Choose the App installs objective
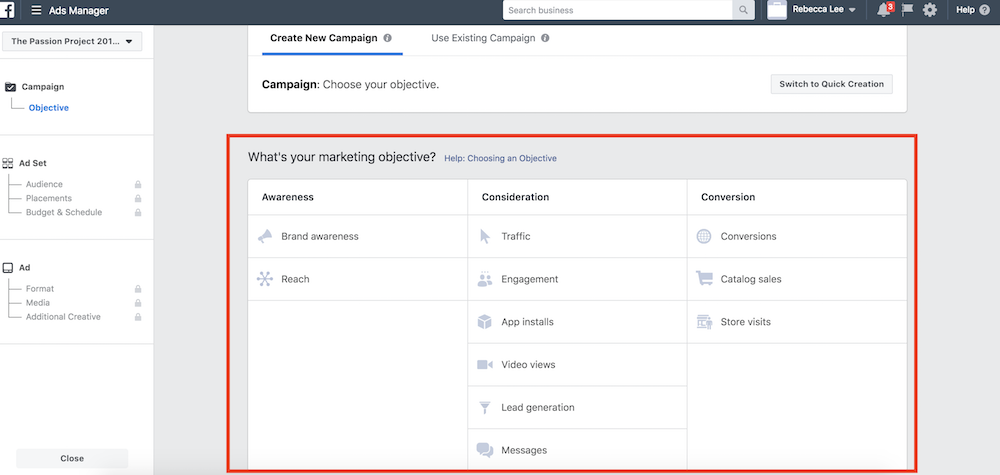Screen dimensions: 1000x475 click(577, 322)
